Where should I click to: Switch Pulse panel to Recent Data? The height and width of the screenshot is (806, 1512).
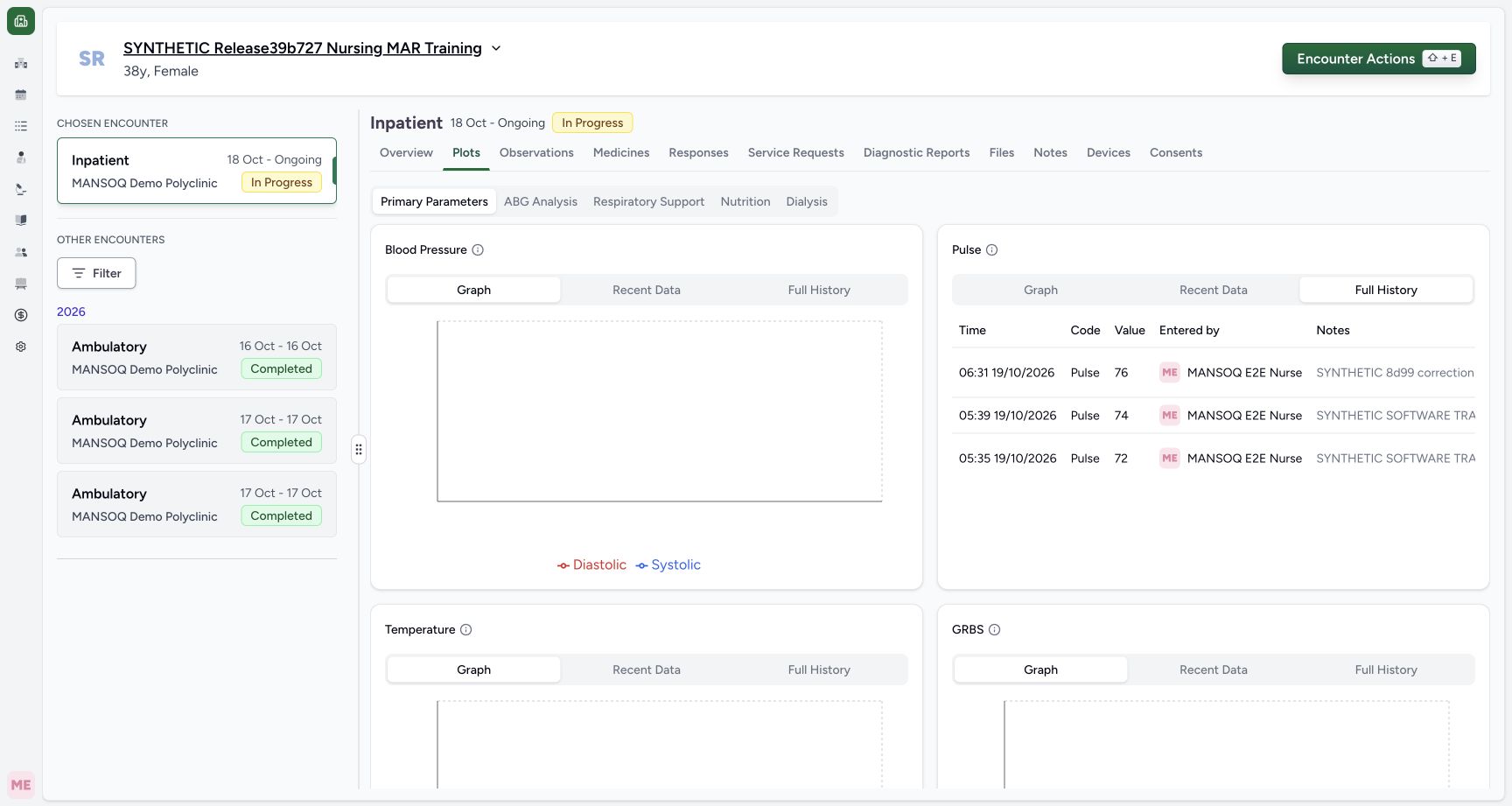[x=1214, y=290]
